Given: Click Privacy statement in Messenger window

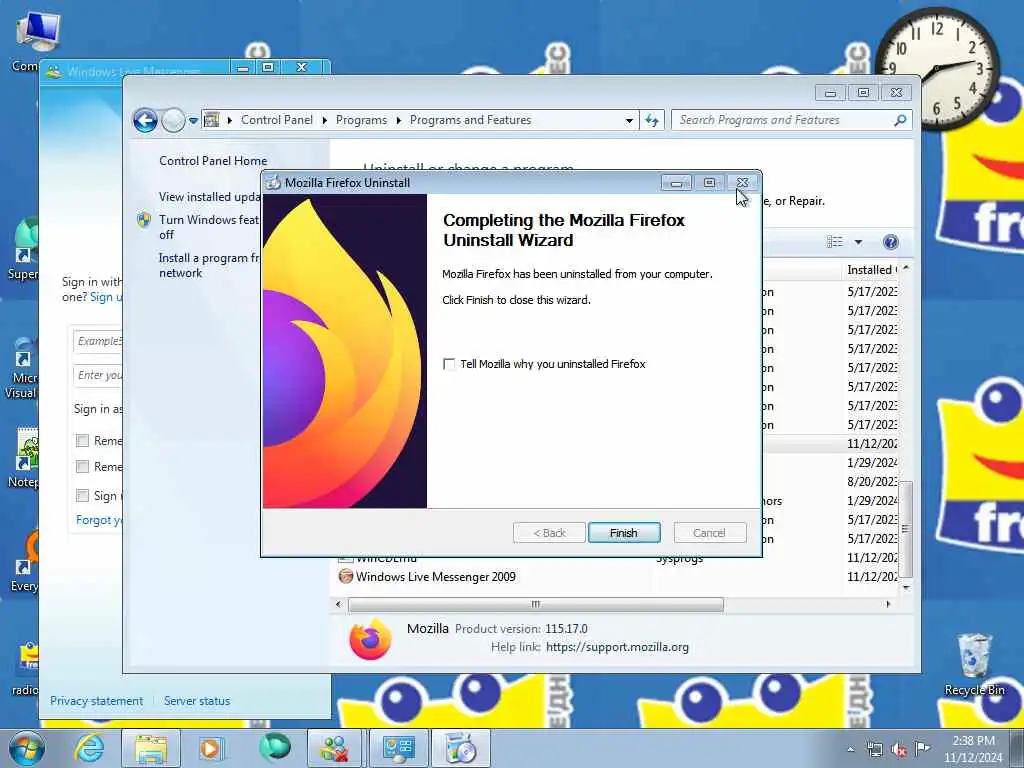Looking at the screenshot, I should [x=97, y=701].
